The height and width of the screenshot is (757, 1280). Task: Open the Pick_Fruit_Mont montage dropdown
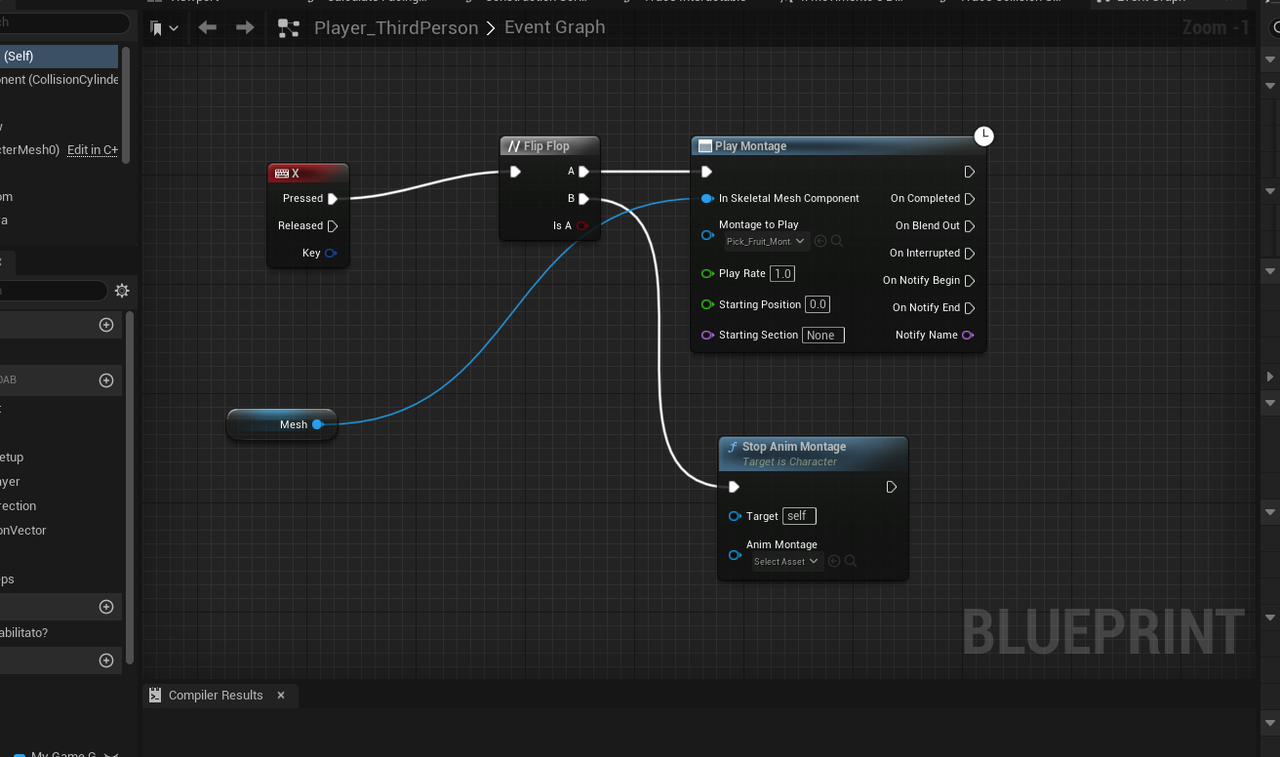pos(766,240)
